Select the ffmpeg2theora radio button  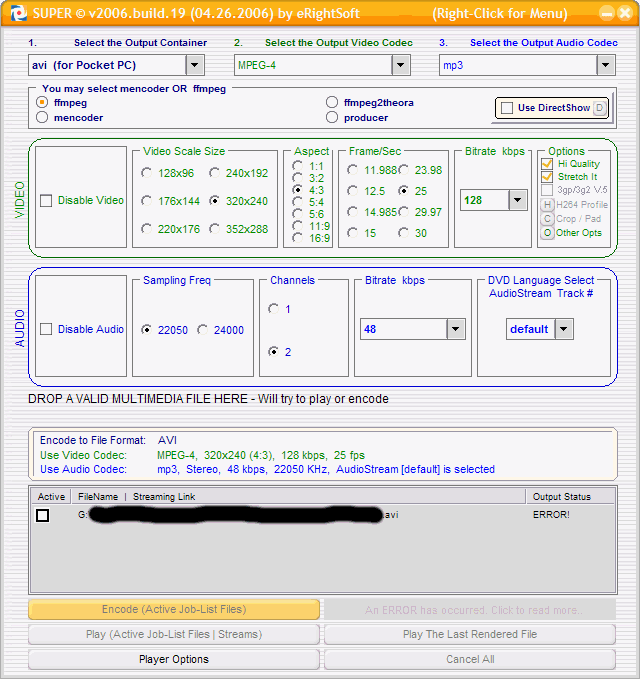click(x=332, y=102)
